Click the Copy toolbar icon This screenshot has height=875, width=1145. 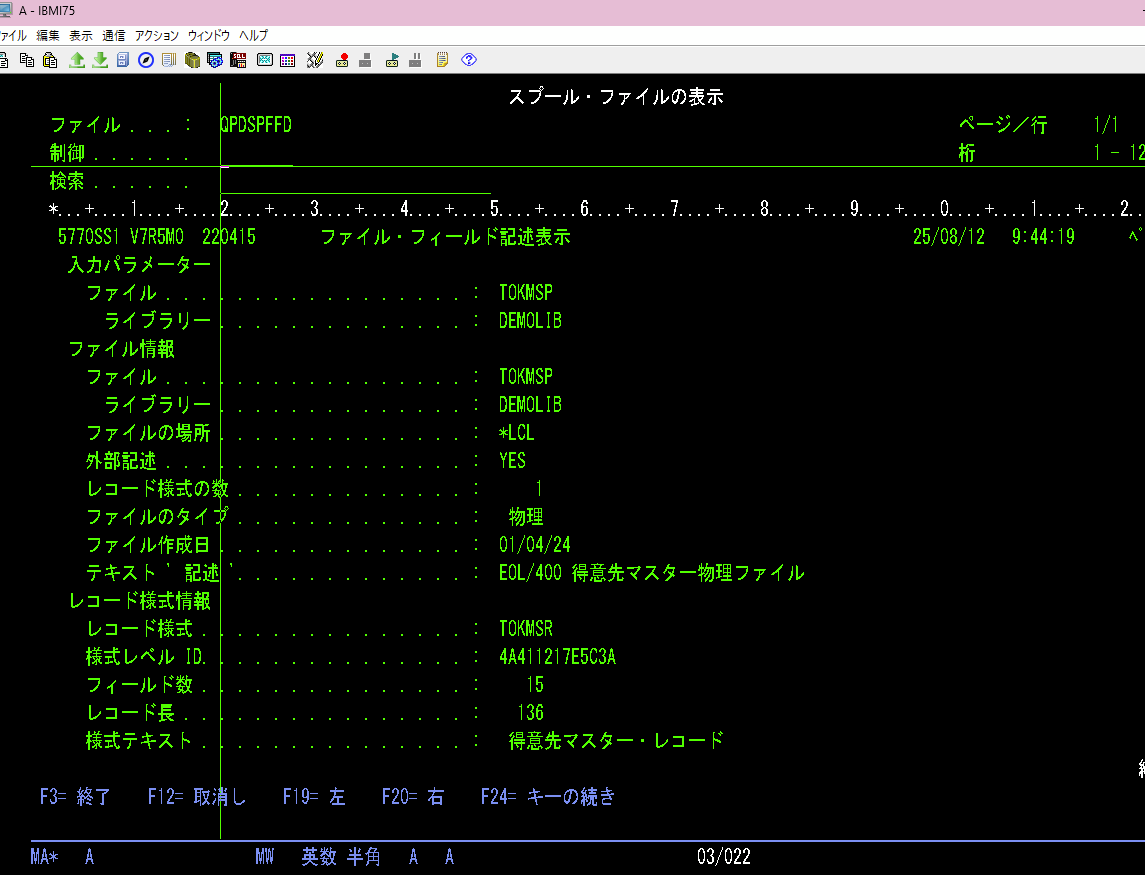[27, 60]
